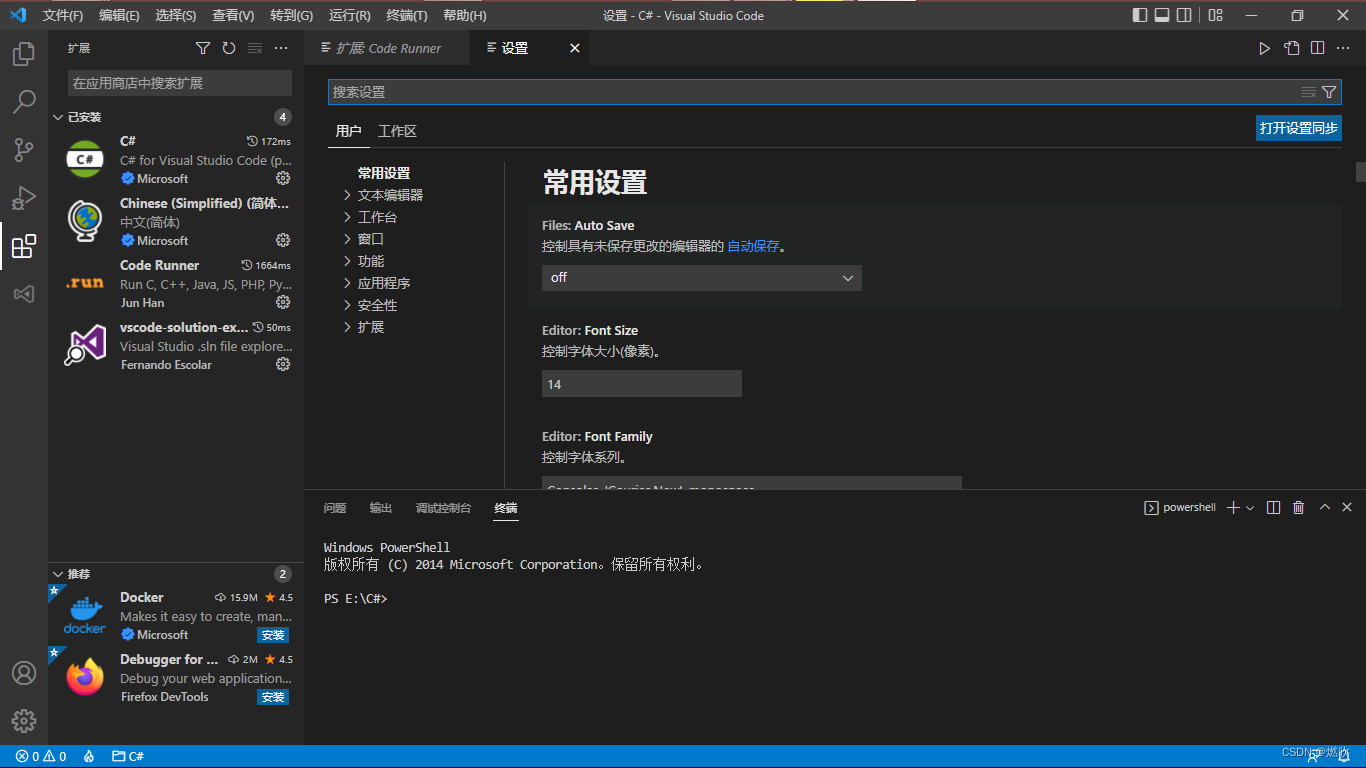This screenshot has width=1366, height=768.
Task: Filter extensions with the funnel icon
Action: coord(203,48)
